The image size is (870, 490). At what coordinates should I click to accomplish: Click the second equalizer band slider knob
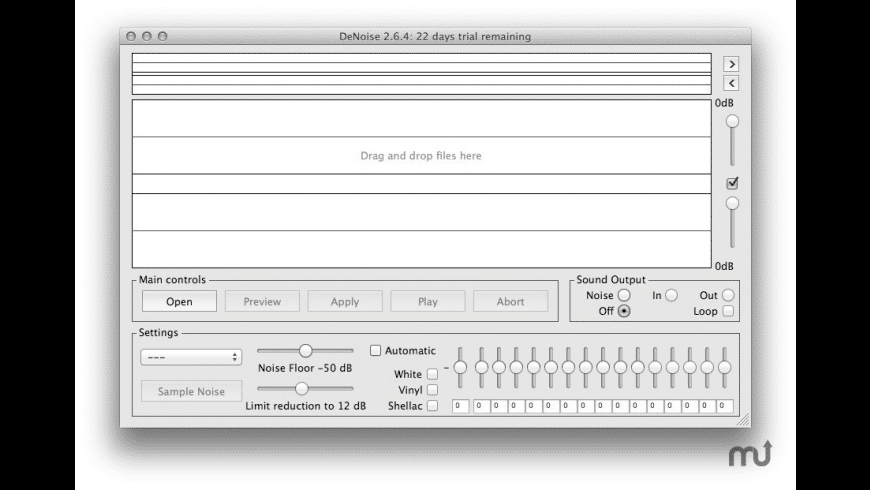click(x=482, y=367)
